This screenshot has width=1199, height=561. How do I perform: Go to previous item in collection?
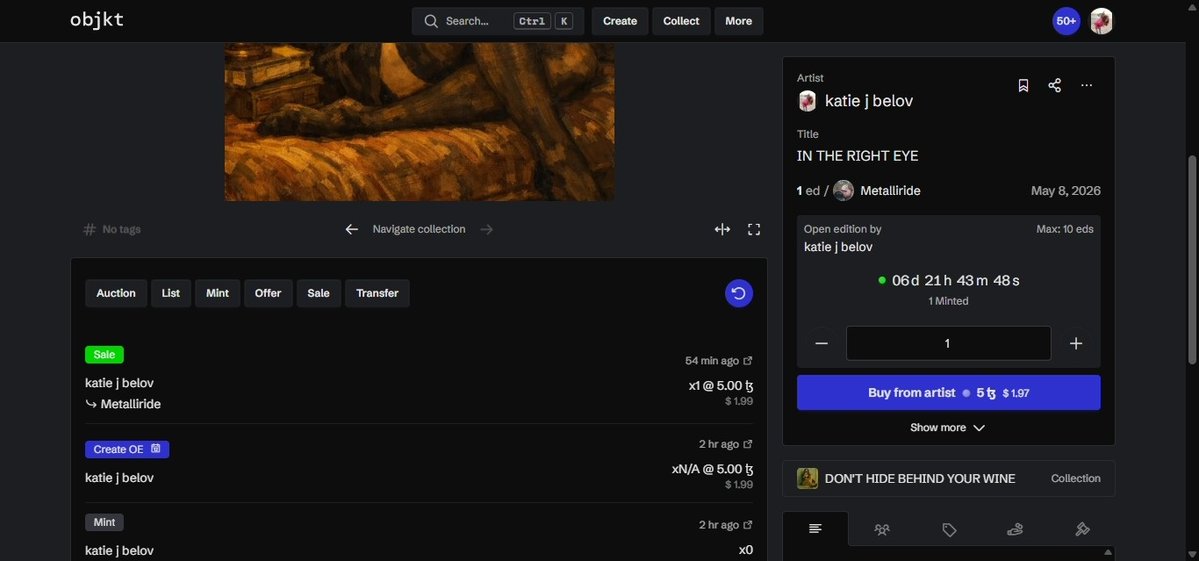pos(351,229)
